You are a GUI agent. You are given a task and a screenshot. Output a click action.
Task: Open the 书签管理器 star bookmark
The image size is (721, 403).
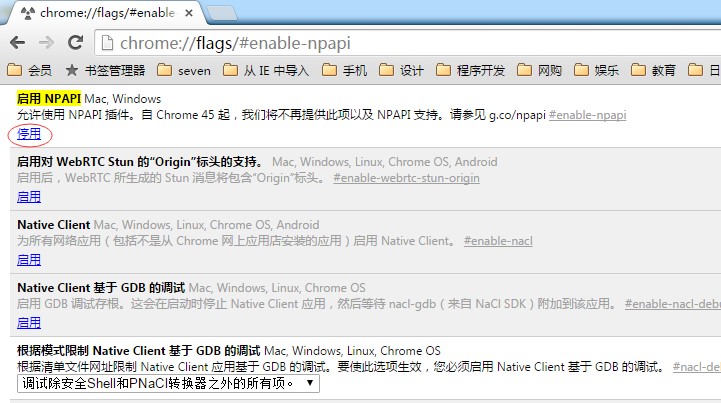[105, 70]
